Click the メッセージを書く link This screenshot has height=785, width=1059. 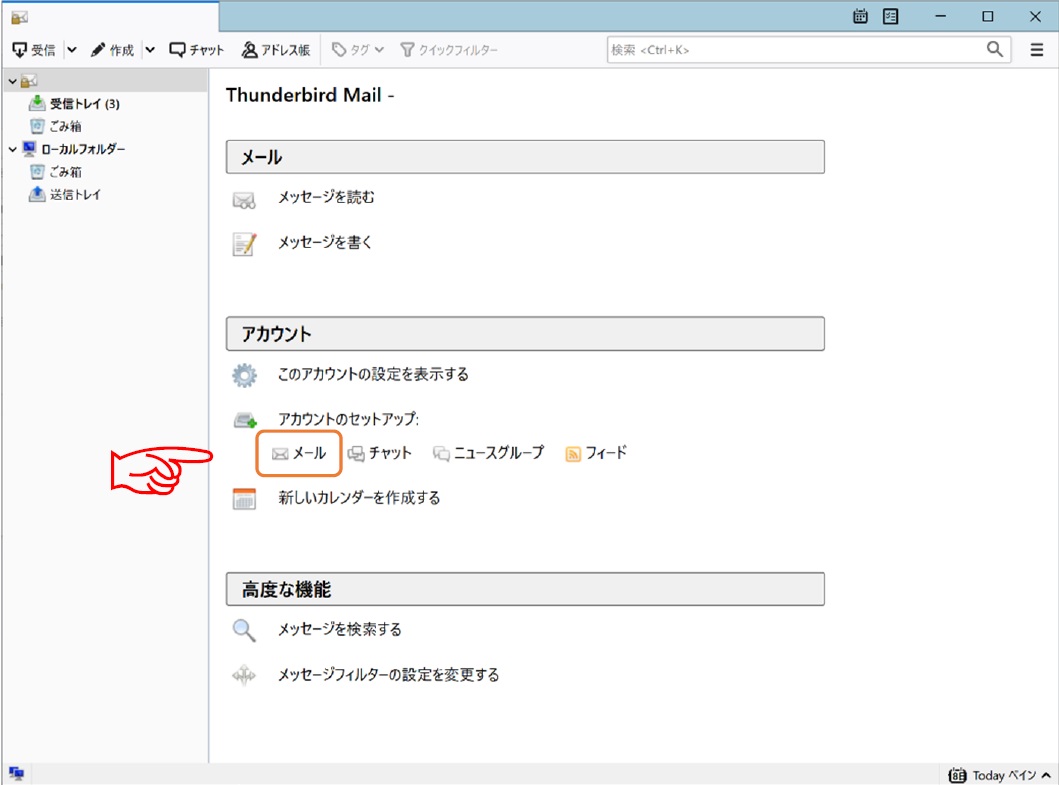point(326,242)
